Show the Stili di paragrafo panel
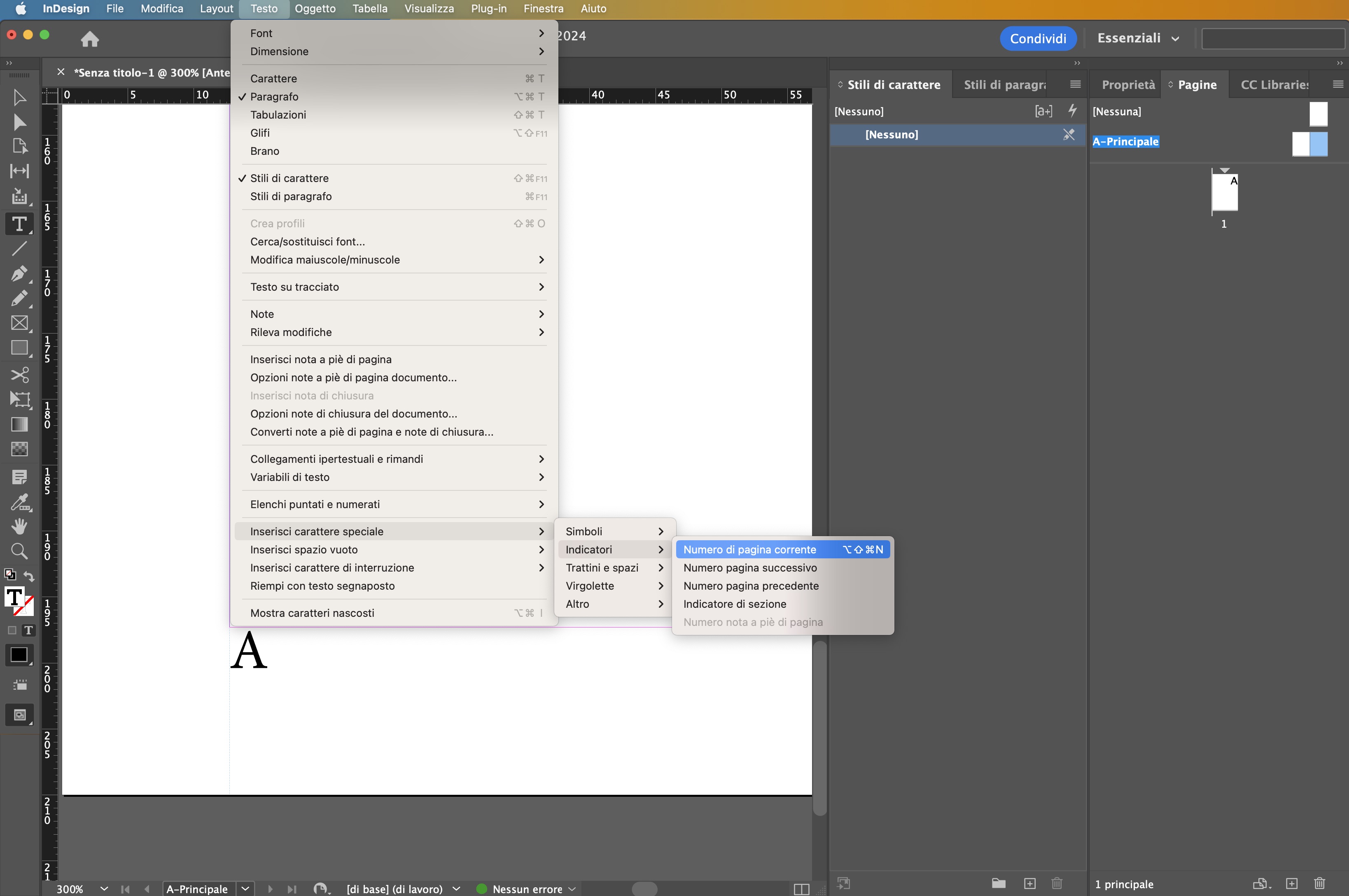The width and height of the screenshot is (1349, 896). 394,196
